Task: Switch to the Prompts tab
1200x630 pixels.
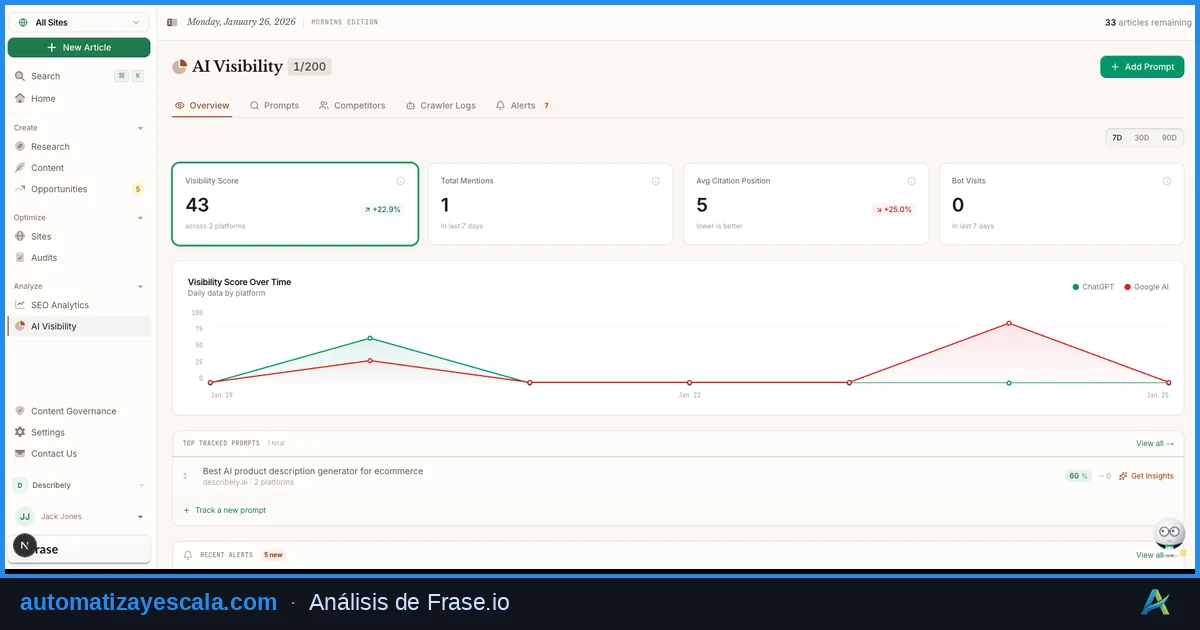Action: [275, 105]
